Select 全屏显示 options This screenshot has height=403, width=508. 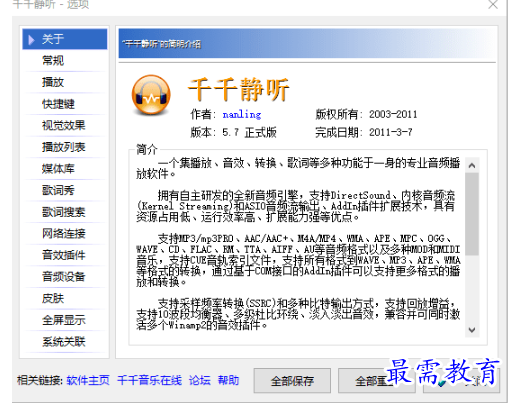coord(65,320)
